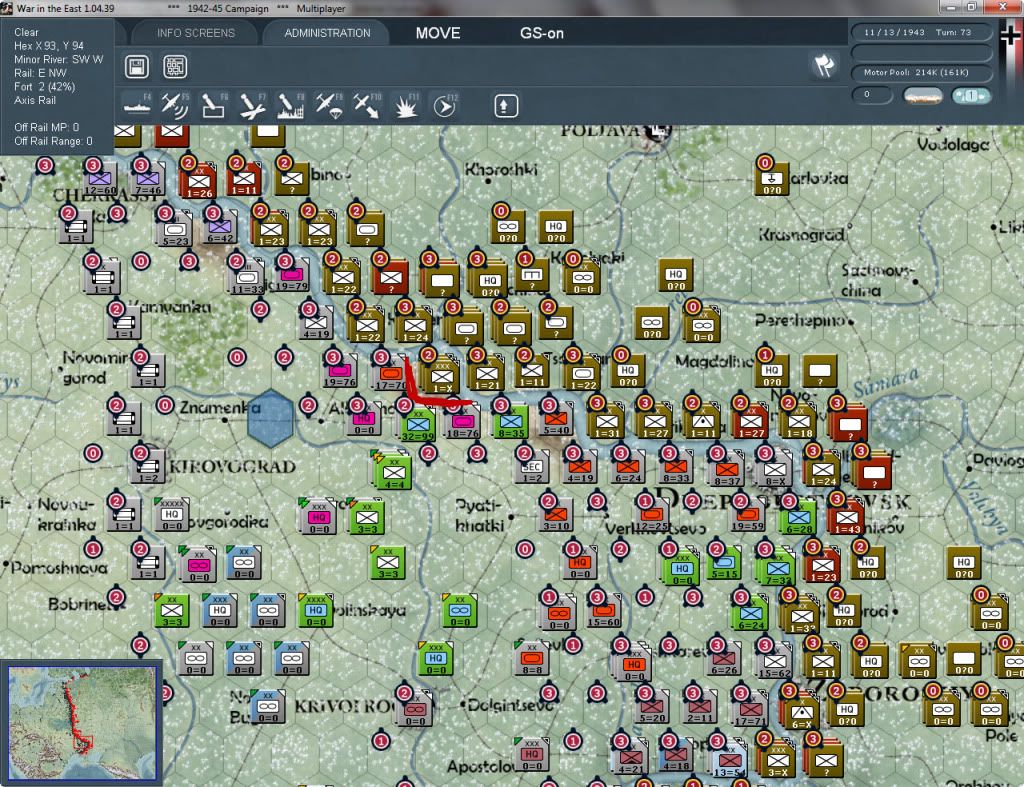The width and height of the screenshot is (1024, 787).
Task: Select the magenta unit labeled 19=76
Action: [x=340, y=371]
